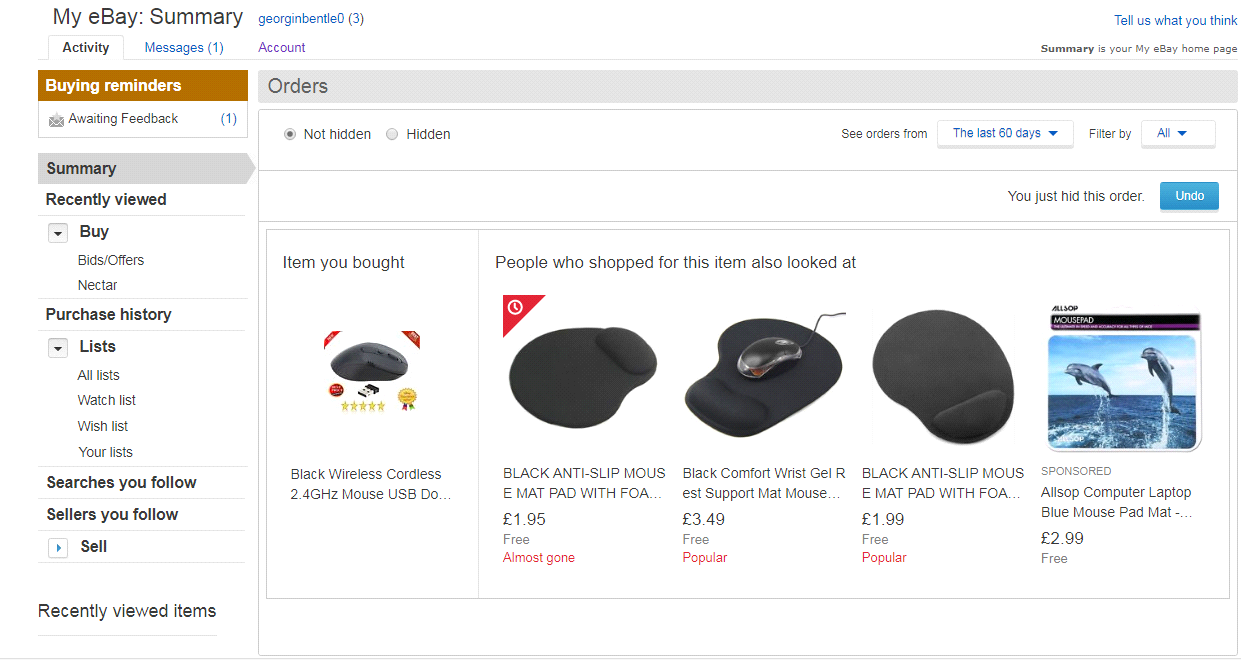This screenshot has width=1241, height=660.
Task: Open the Filter by All dropdown
Action: pyautogui.click(x=1177, y=133)
